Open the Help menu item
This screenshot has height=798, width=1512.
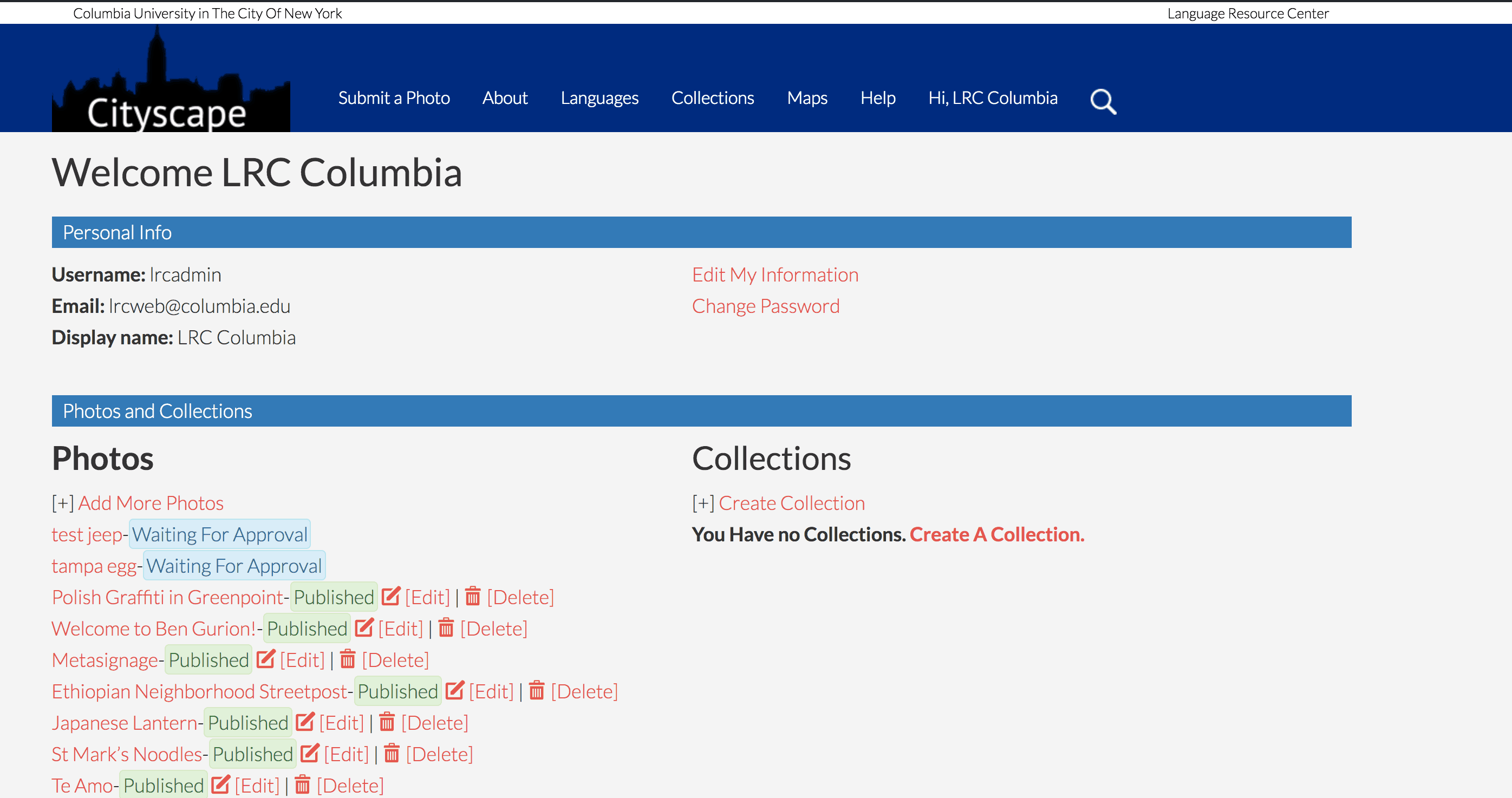pos(877,97)
